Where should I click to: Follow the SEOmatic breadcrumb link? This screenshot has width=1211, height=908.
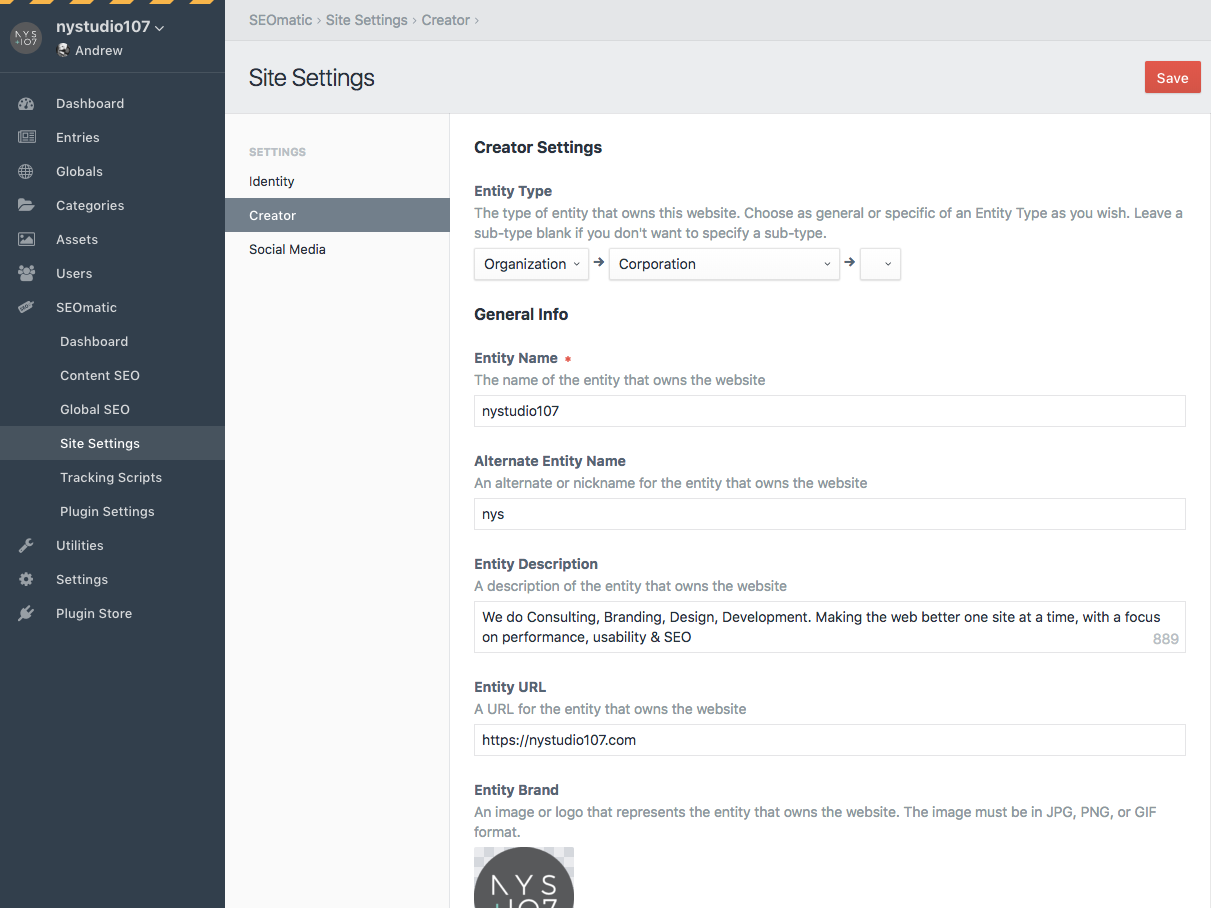[x=281, y=20]
